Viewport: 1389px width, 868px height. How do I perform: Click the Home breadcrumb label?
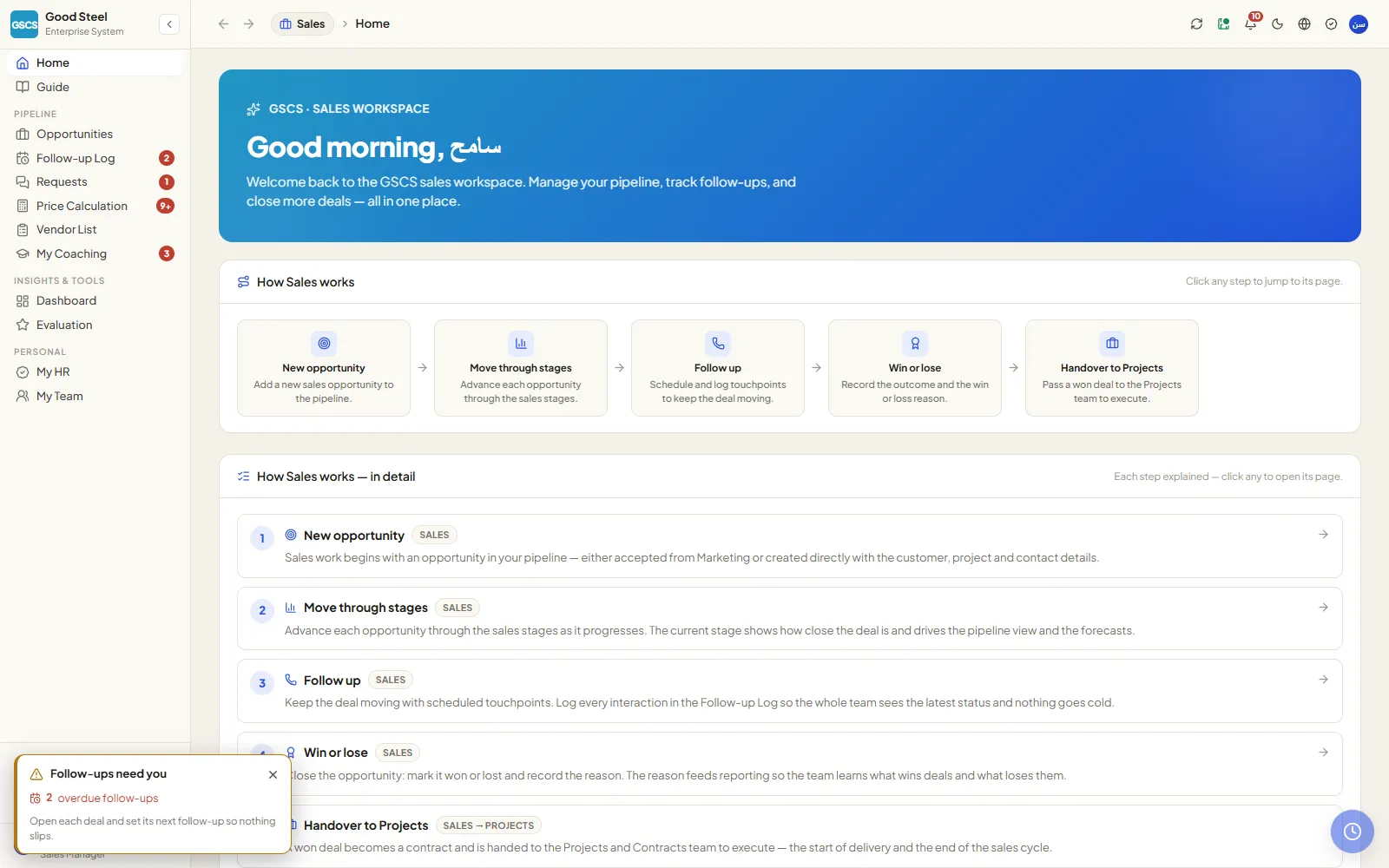(x=372, y=24)
